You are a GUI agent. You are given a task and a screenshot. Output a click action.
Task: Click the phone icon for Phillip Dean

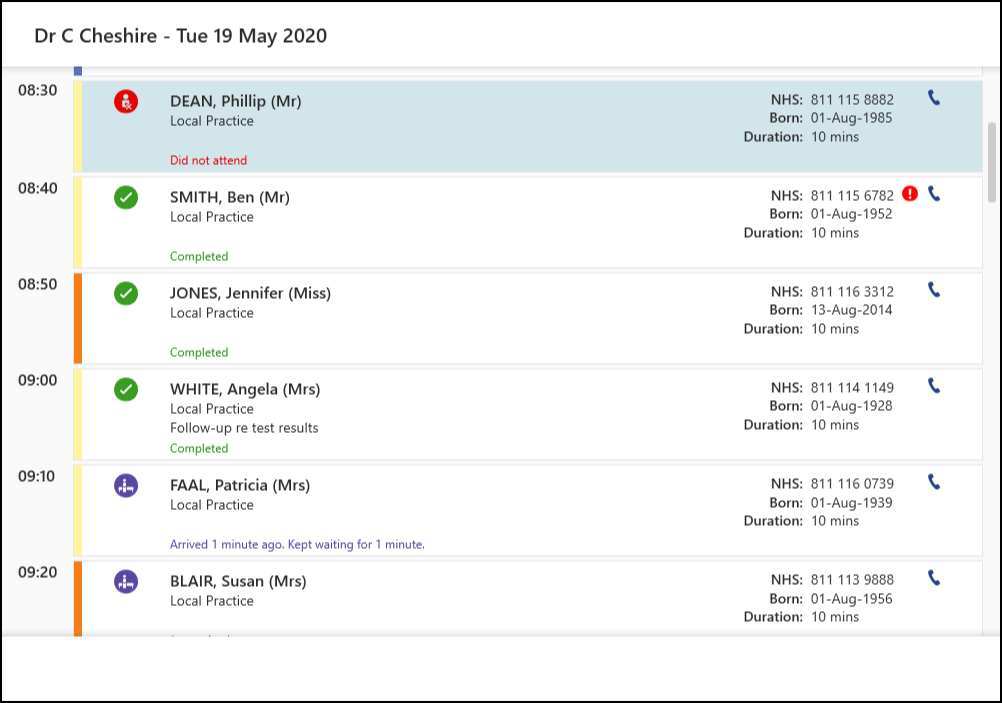(x=934, y=98)
